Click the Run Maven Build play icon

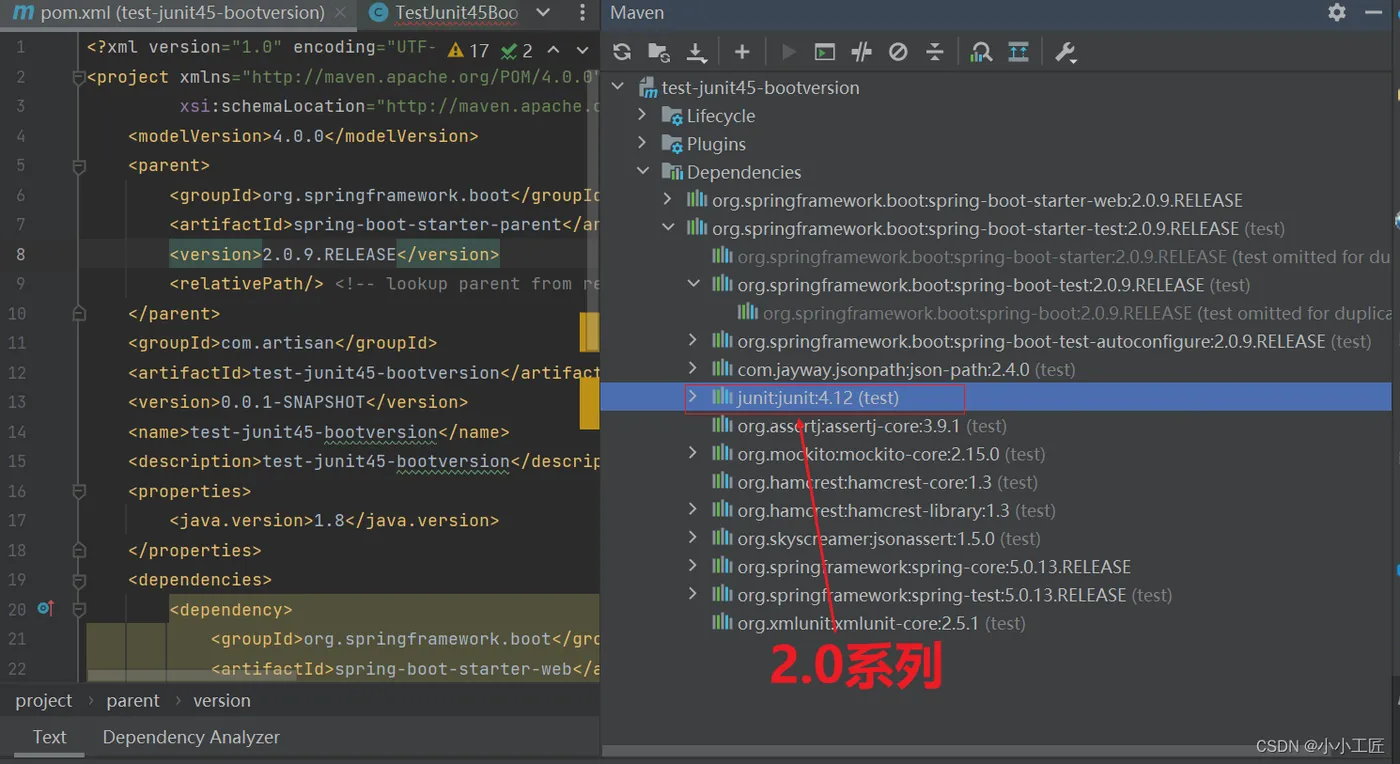pos(788,52)
